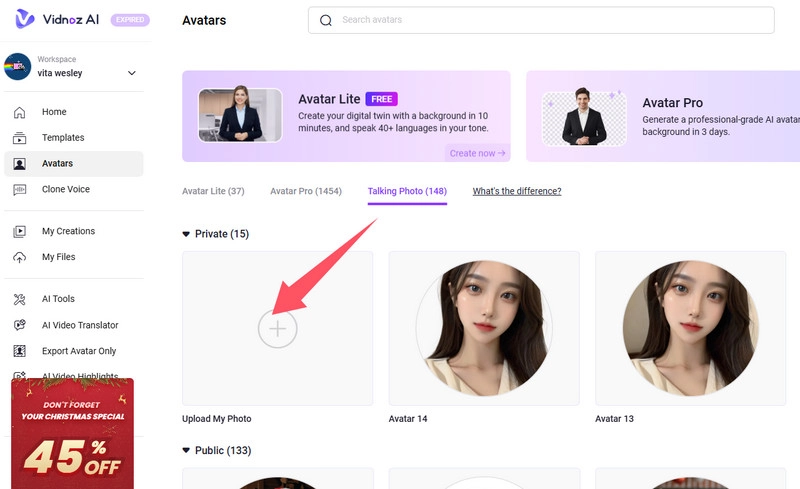Collapse the Public (133) section
Screen dimensions: 800x489
click(x=186, y=451)
